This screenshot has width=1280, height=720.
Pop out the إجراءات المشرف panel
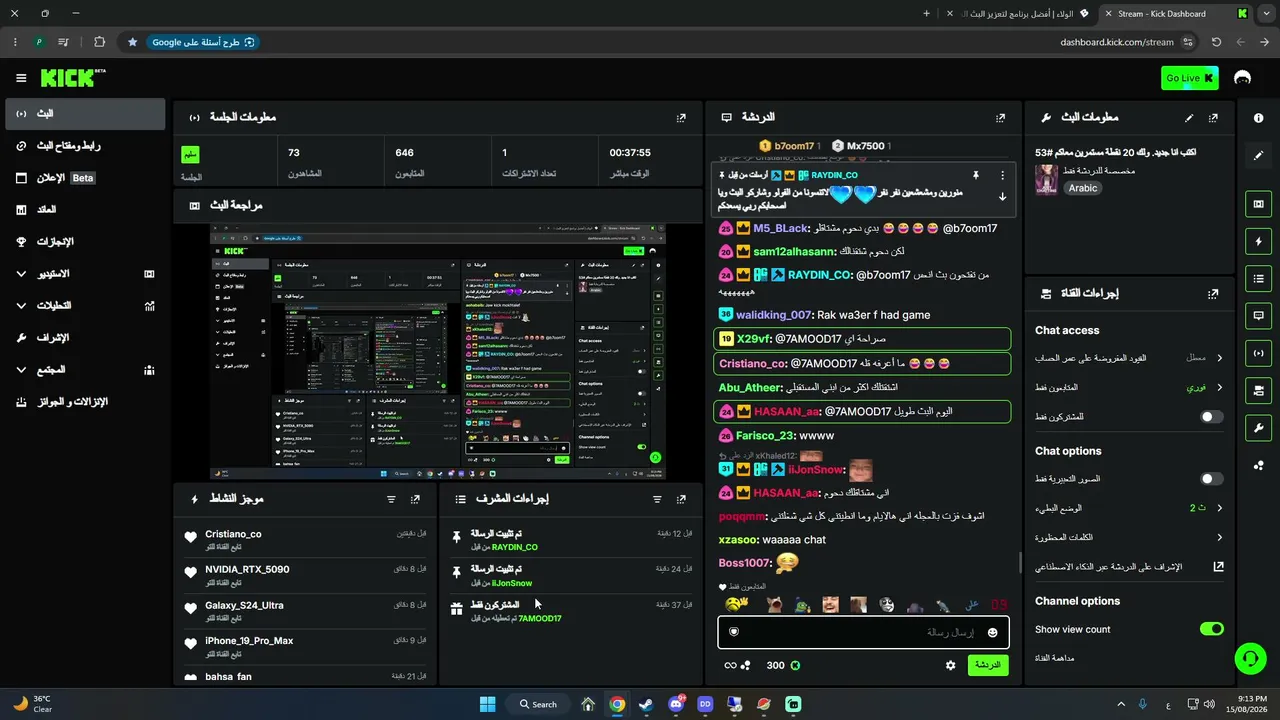(681, 499)
